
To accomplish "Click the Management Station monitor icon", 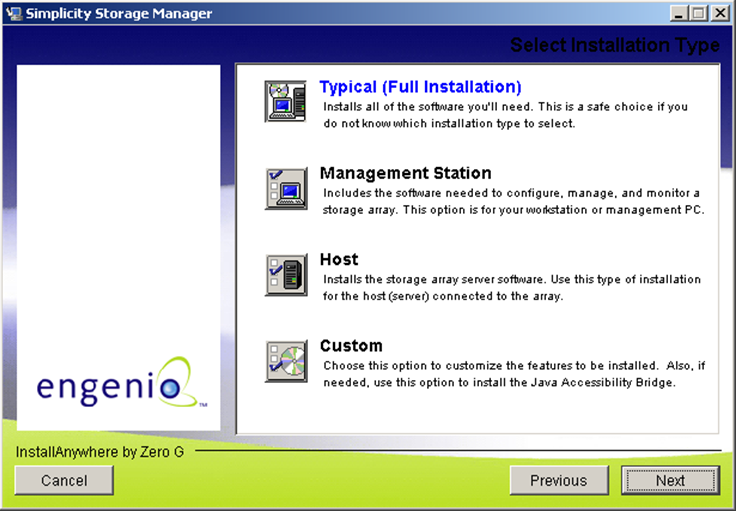I will tap(286, 188).
